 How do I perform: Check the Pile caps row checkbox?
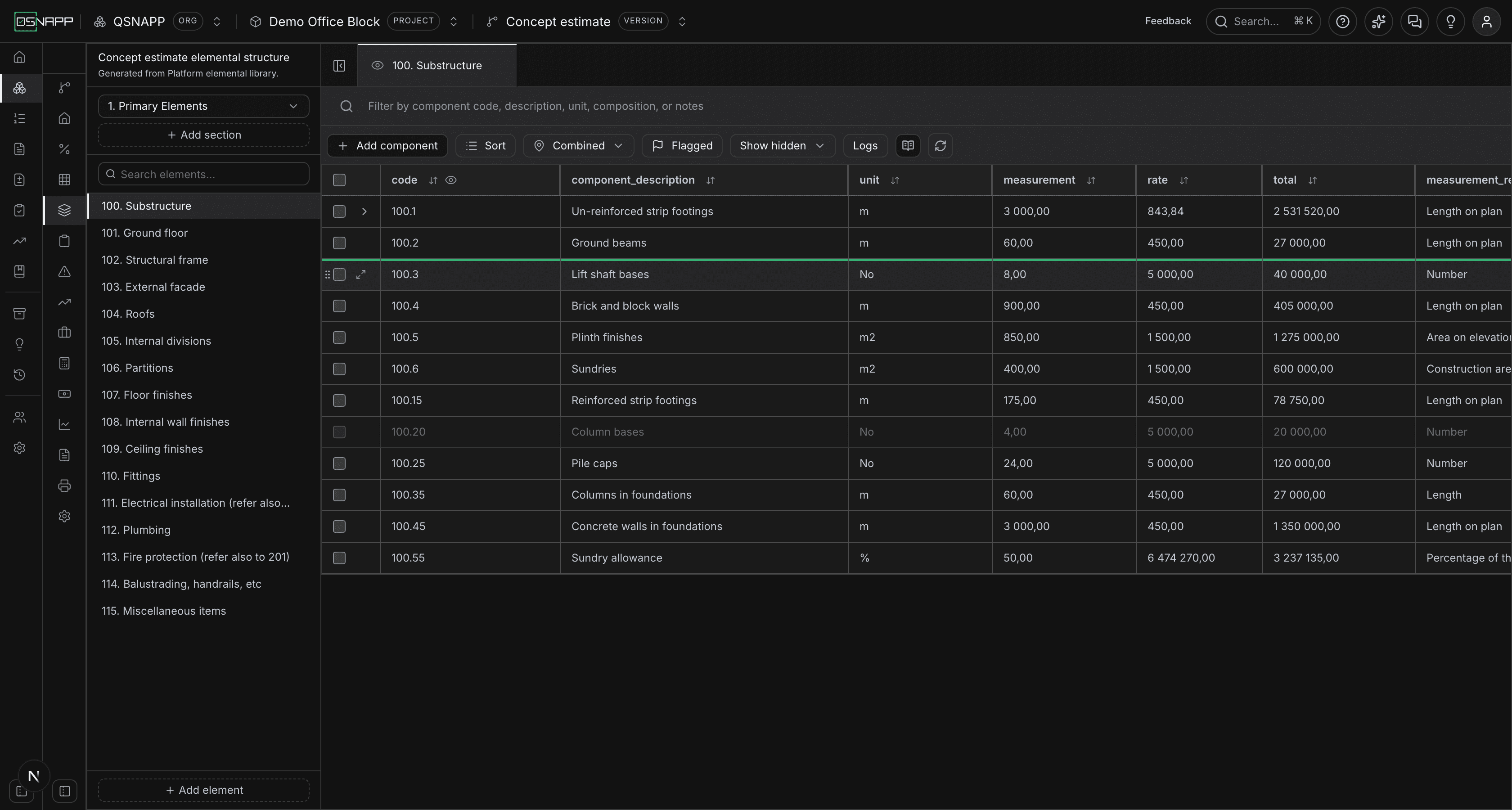pos(339,463)
